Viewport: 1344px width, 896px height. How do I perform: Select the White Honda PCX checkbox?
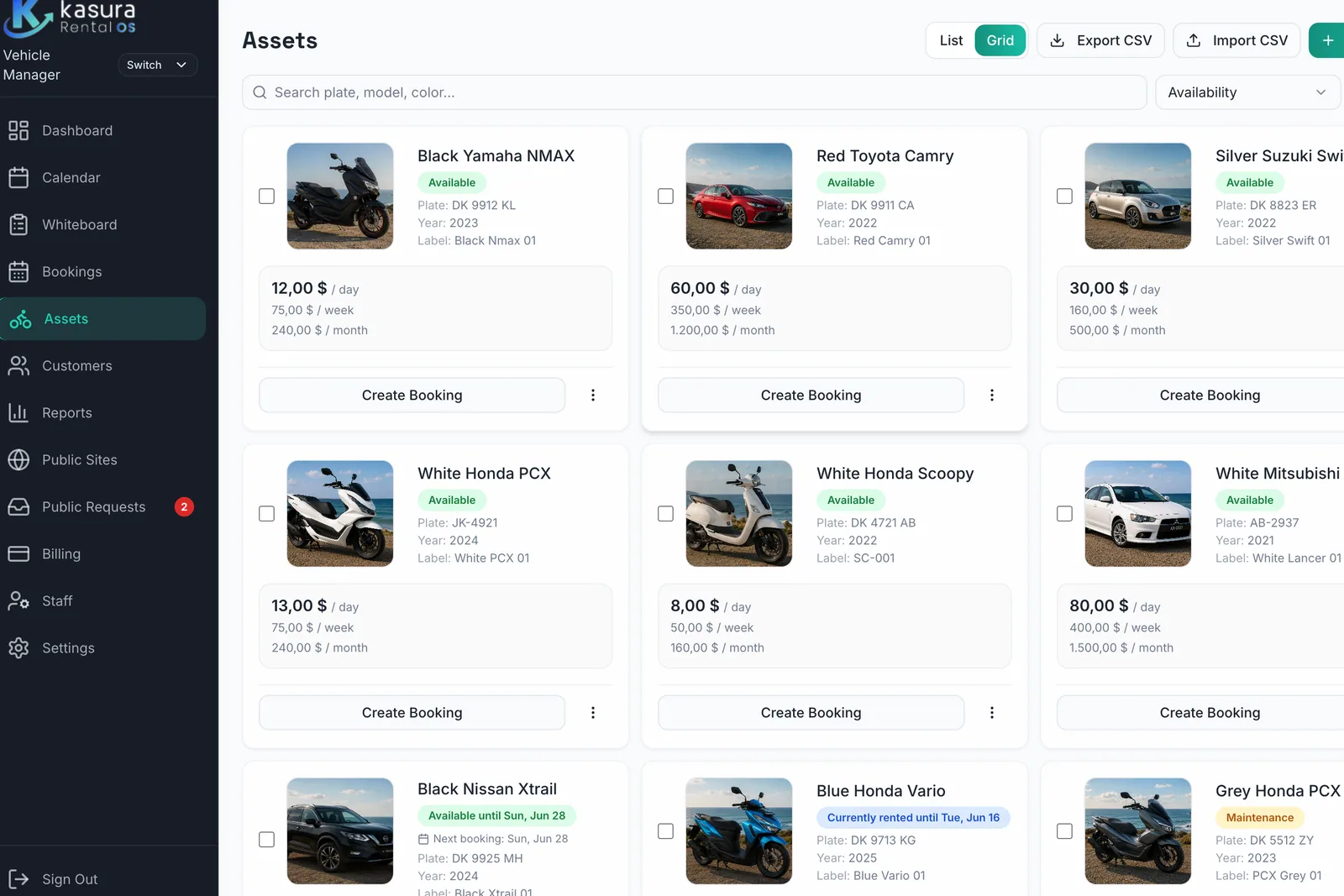click(267, 513)
